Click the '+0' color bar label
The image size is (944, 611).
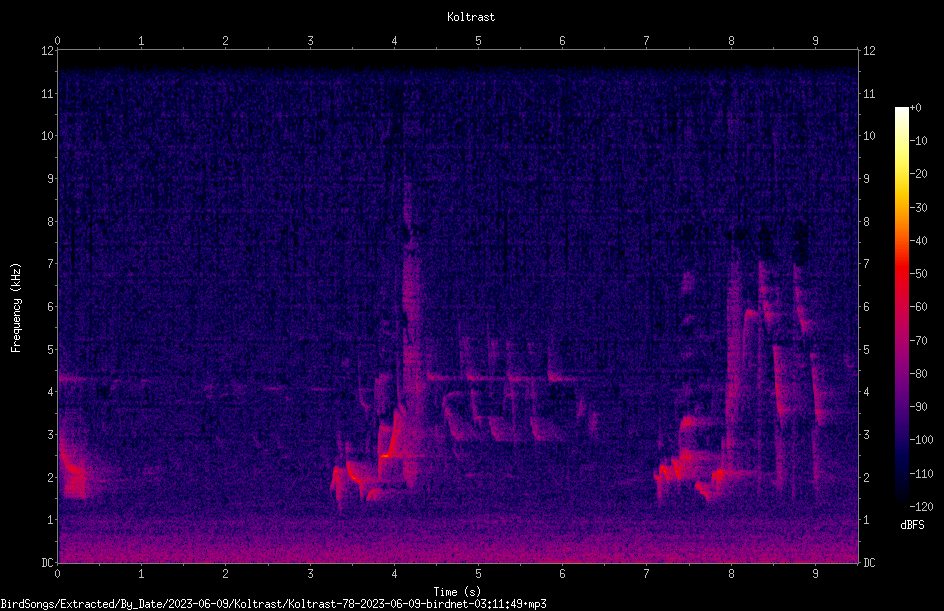916,108
